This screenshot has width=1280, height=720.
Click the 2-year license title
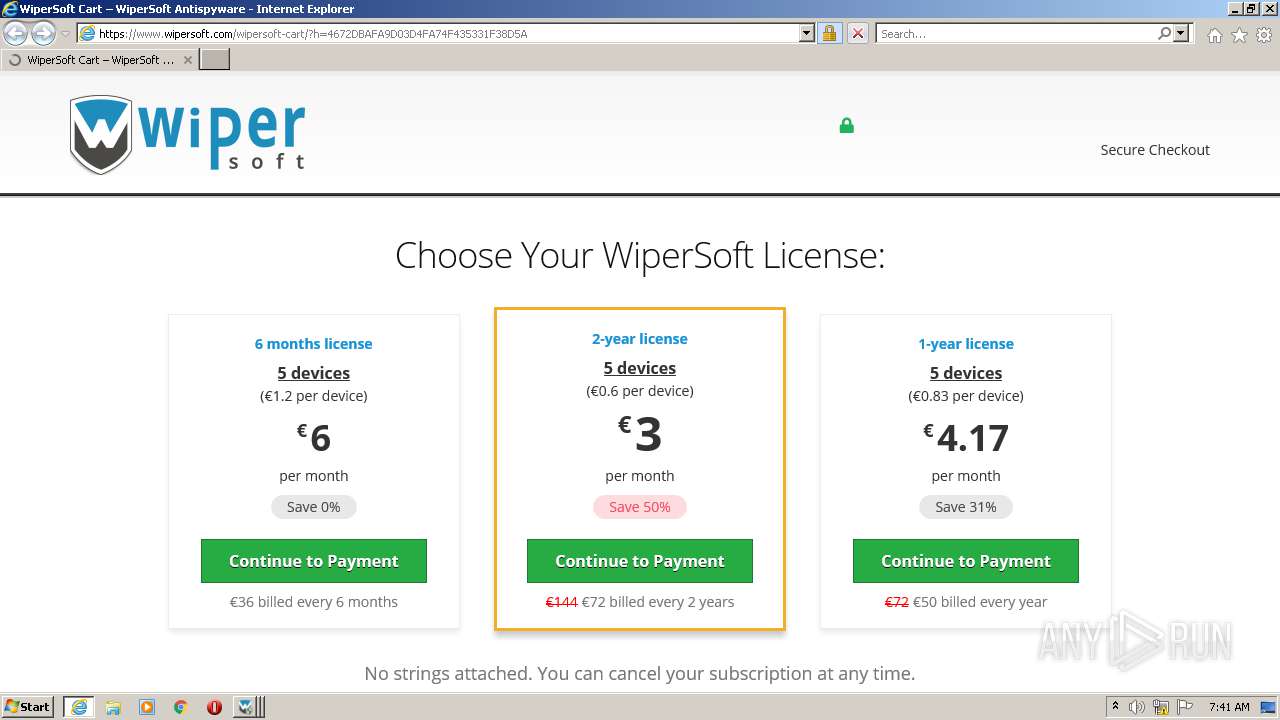click(x=640, y=339)
